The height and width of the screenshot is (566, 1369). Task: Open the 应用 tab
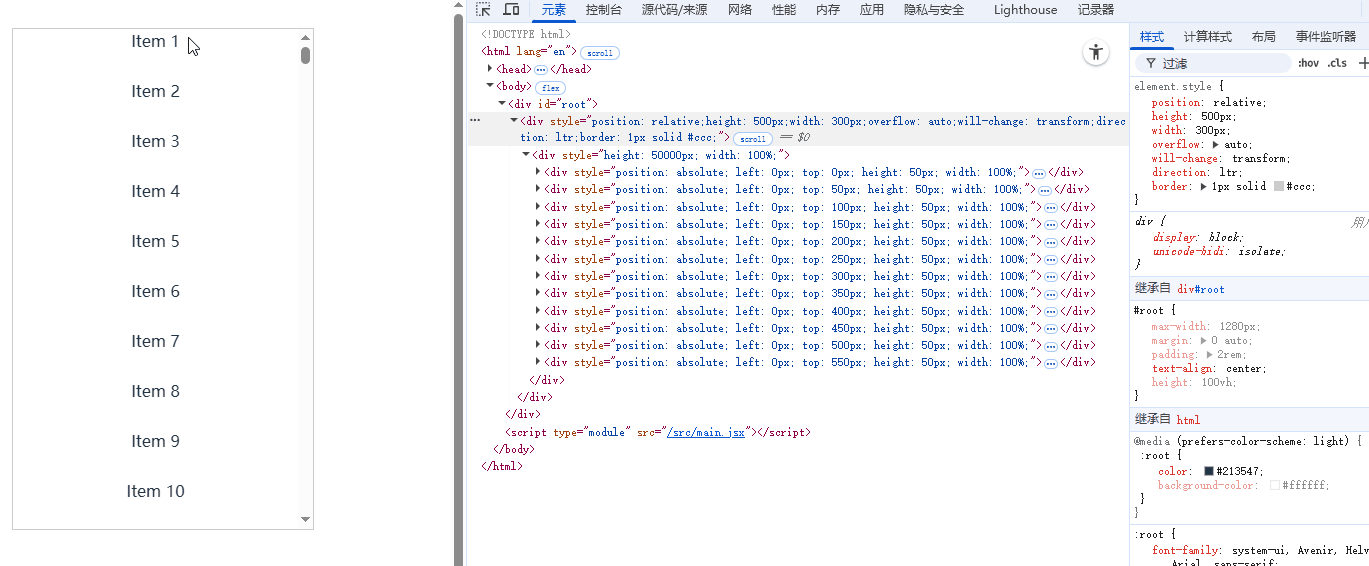coord(872,10)
